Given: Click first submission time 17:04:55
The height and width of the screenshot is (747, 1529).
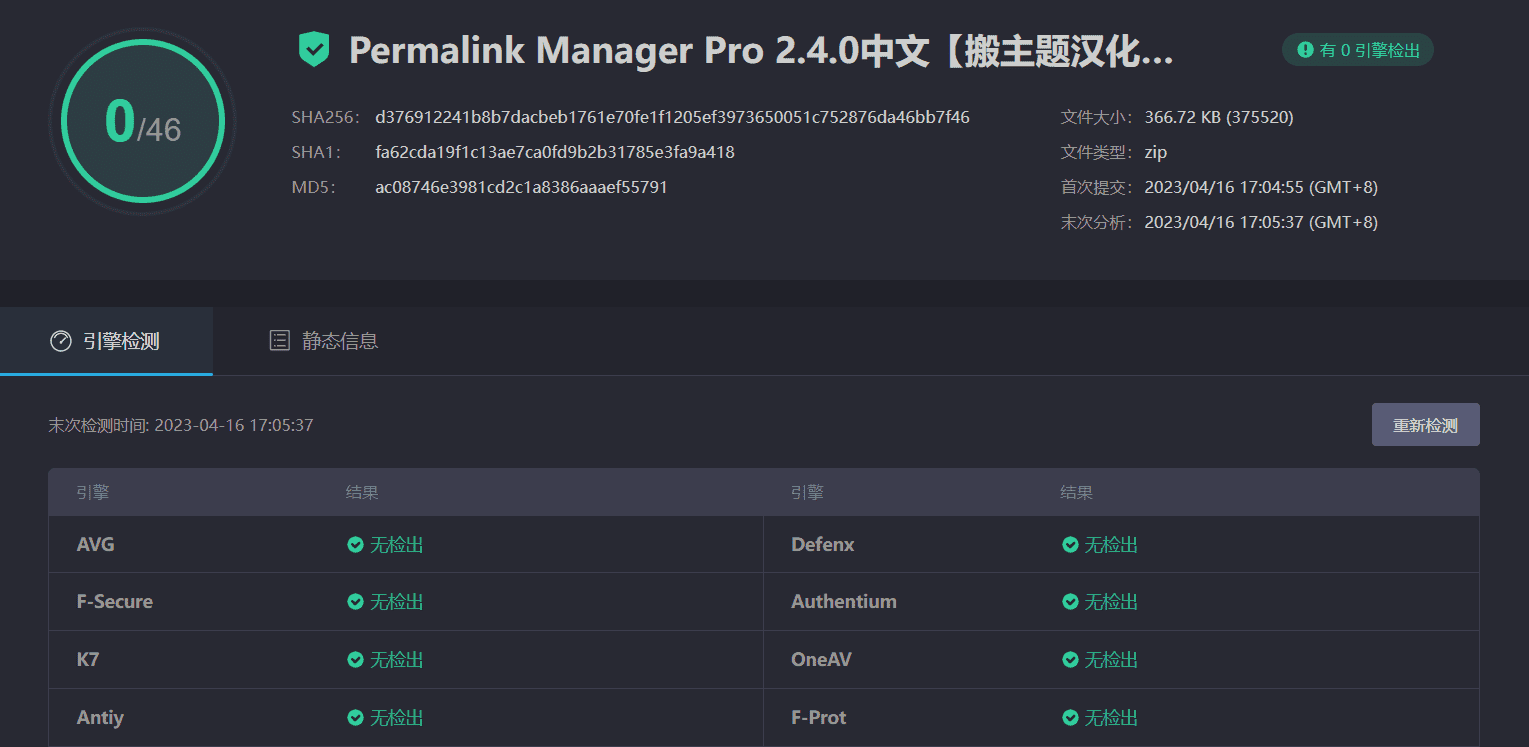Looking at the screenshot, I should [x=1261, y=188].
